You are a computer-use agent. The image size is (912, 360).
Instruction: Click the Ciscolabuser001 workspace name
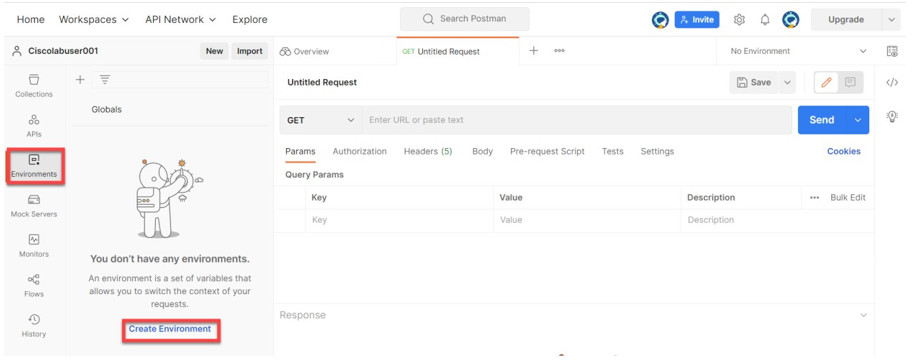(63, 51)
